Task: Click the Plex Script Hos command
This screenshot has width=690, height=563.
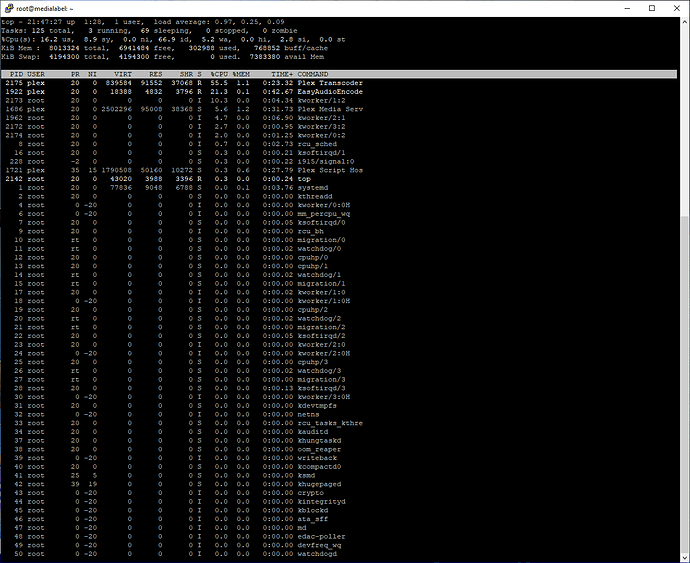Action: pyautogui.click(x=330, y=170)
